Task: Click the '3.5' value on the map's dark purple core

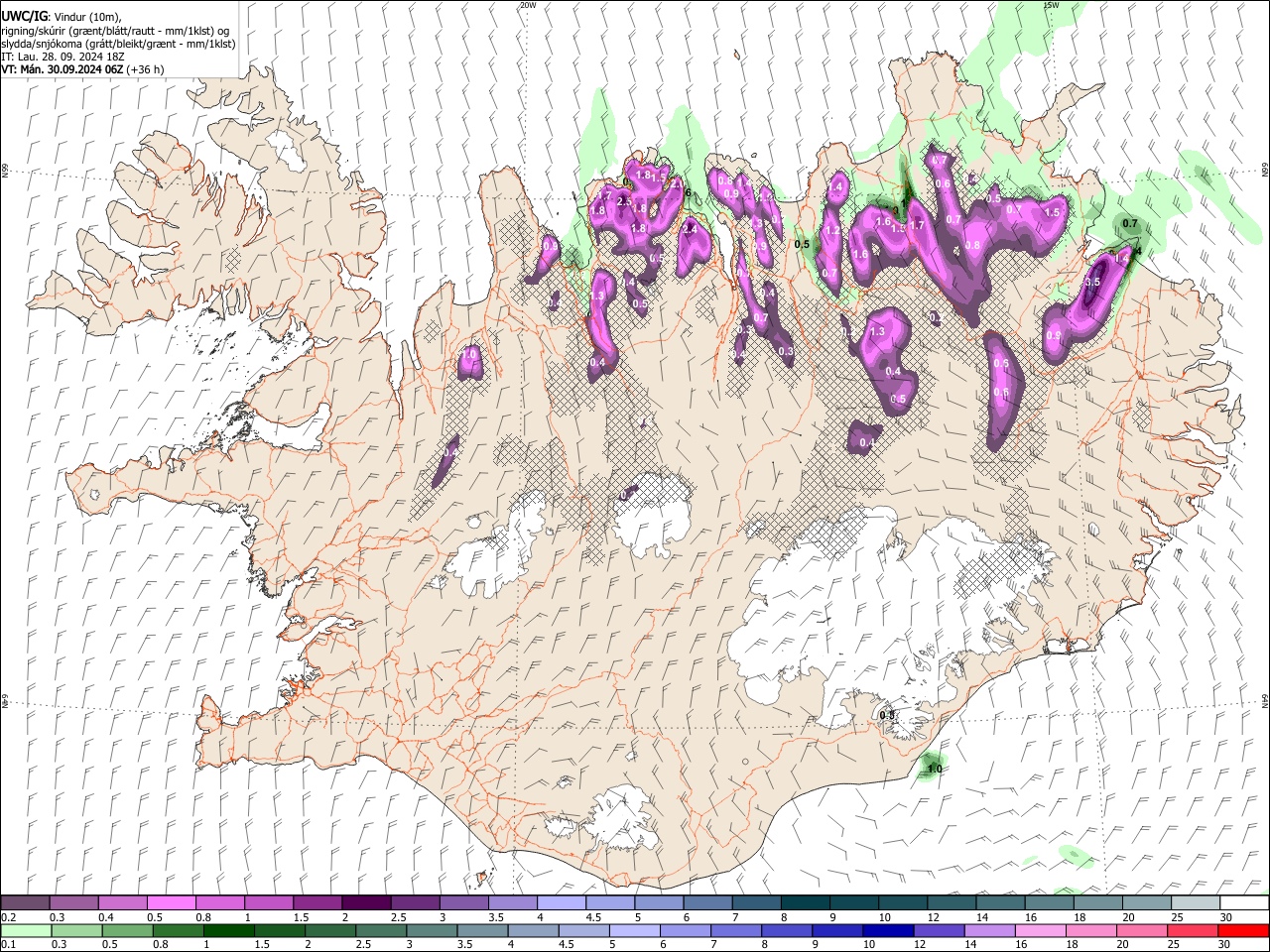Action: pyautogui.click(x=1092, y=282)
